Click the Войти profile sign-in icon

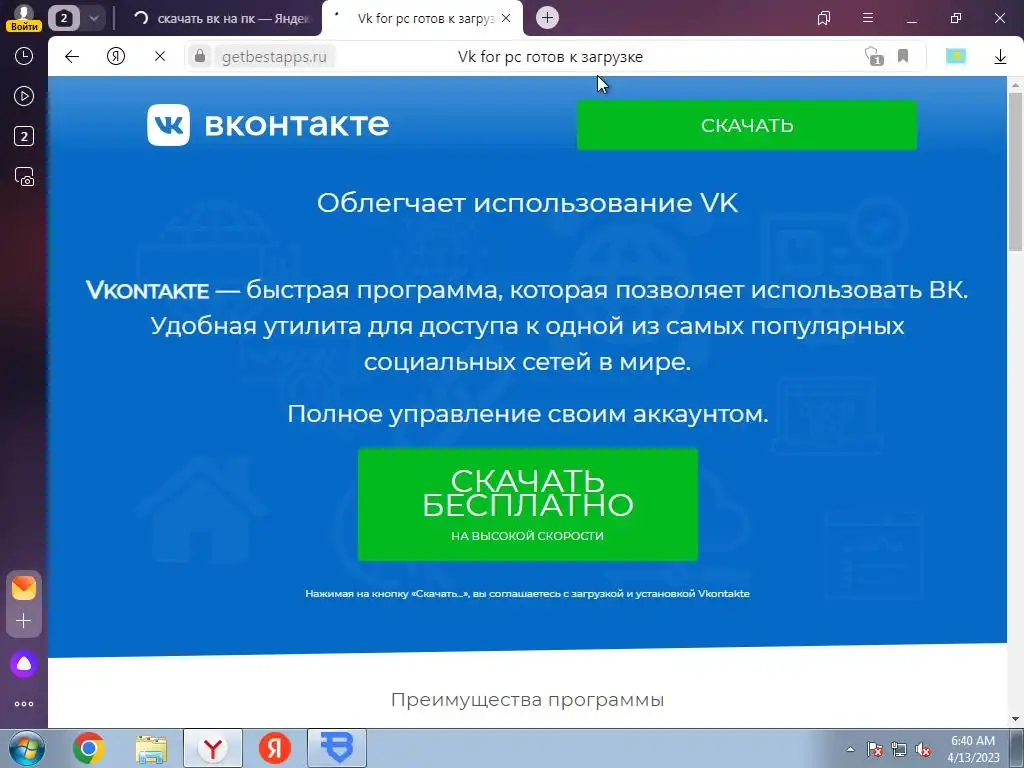point(24,17)
